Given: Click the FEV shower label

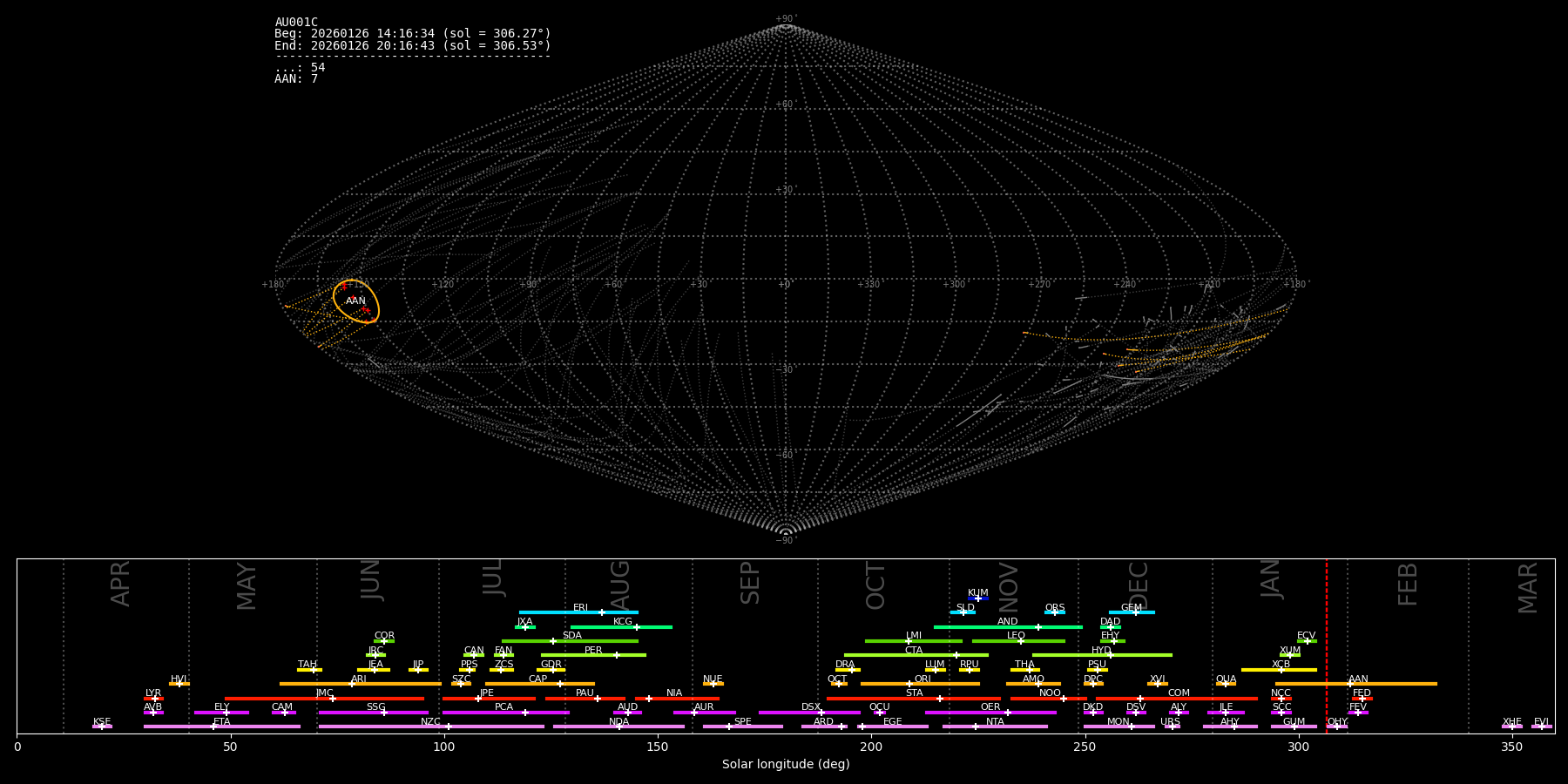Looking at the screenshot, I should (x=1358, y=707).
